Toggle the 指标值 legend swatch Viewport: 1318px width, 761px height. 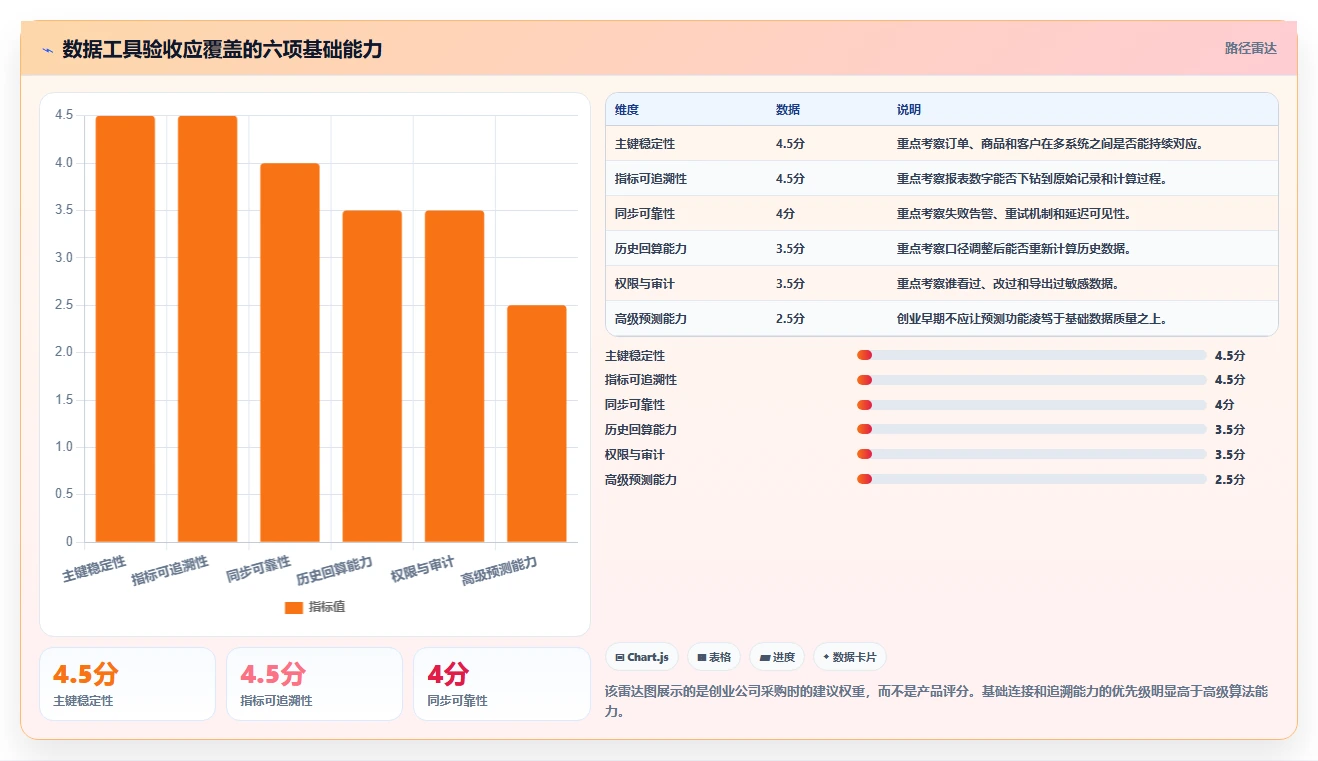[294, 607]
